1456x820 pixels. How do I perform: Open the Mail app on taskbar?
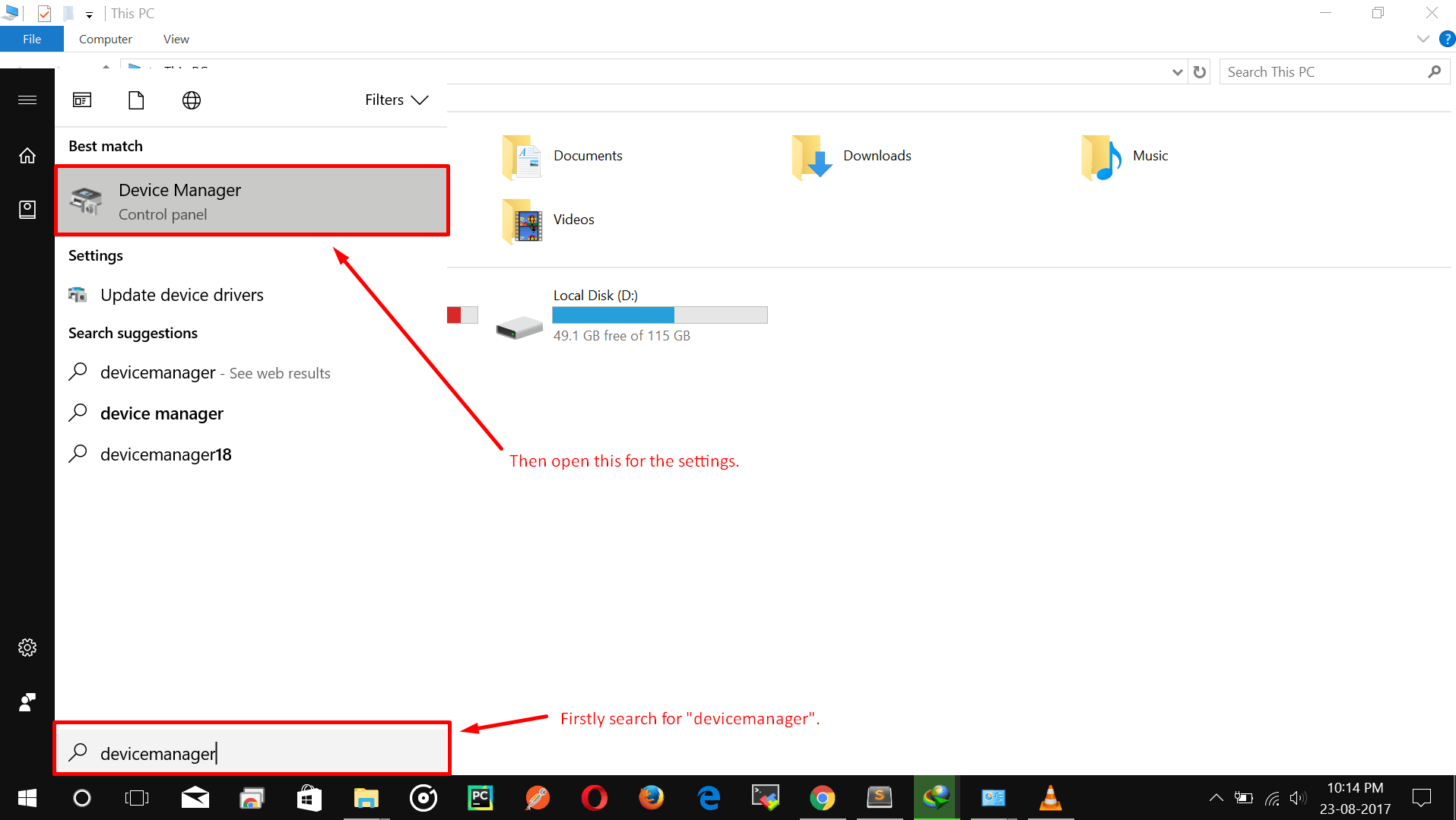pos(195,798)
